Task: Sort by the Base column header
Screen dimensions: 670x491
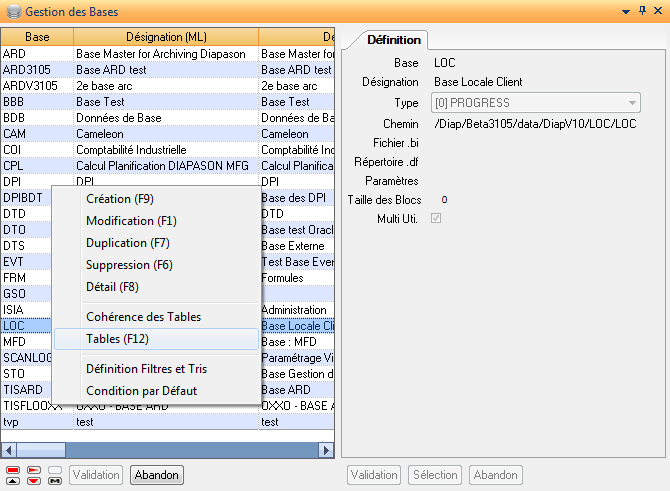Action: (37, 37)
